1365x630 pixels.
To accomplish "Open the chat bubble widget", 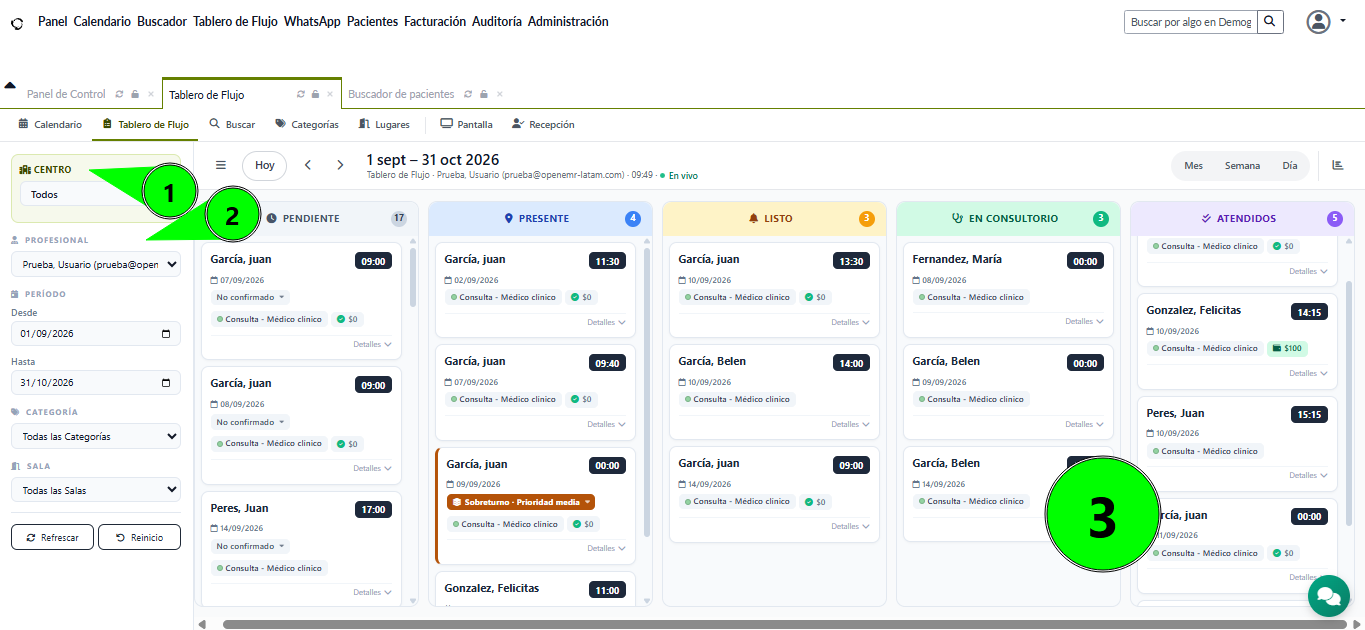I will click(x=1328, y=596).
